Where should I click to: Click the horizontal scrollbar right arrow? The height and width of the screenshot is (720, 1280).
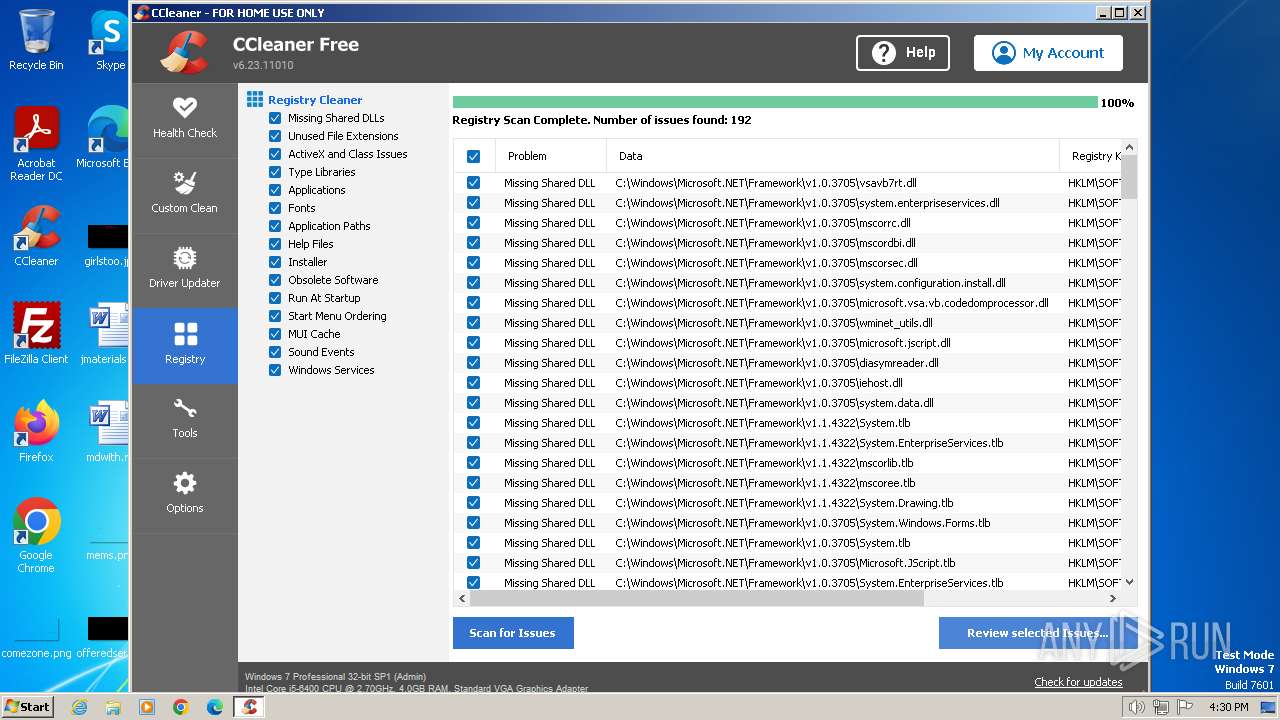click(1112, 598)
